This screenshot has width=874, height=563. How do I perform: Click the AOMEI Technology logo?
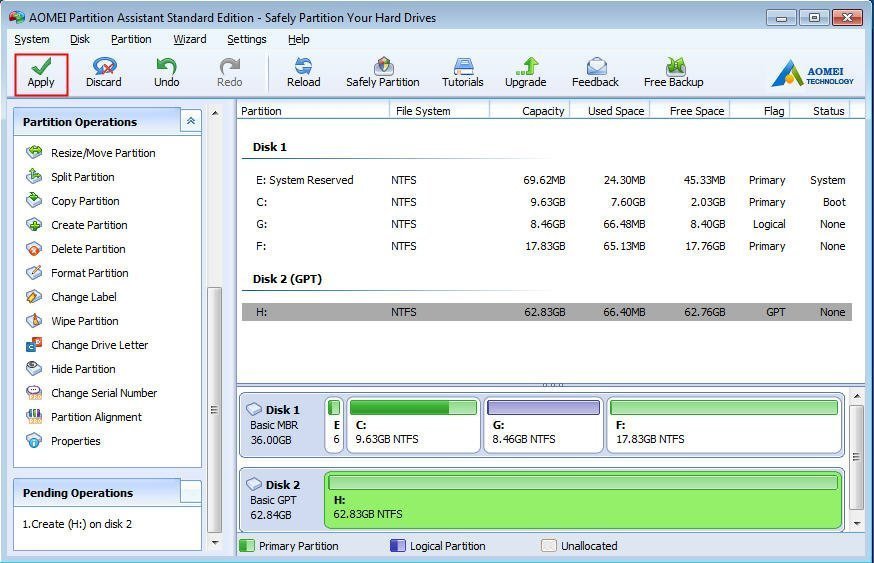812,74
